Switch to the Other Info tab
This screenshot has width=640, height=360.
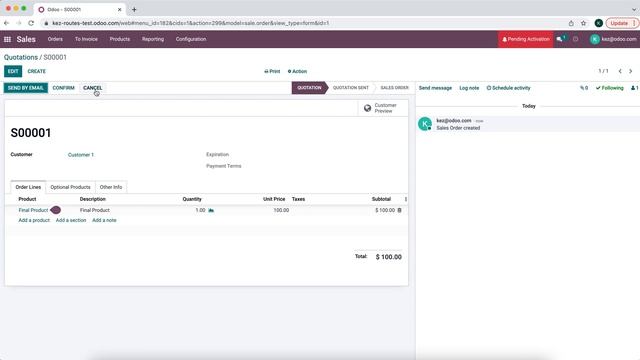click(111, 187)
